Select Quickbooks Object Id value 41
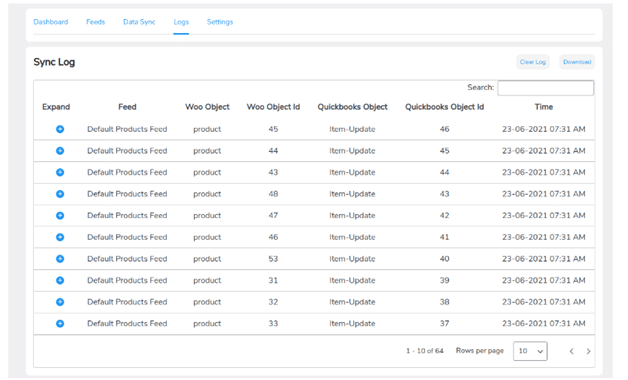 (x=445, y=237)
